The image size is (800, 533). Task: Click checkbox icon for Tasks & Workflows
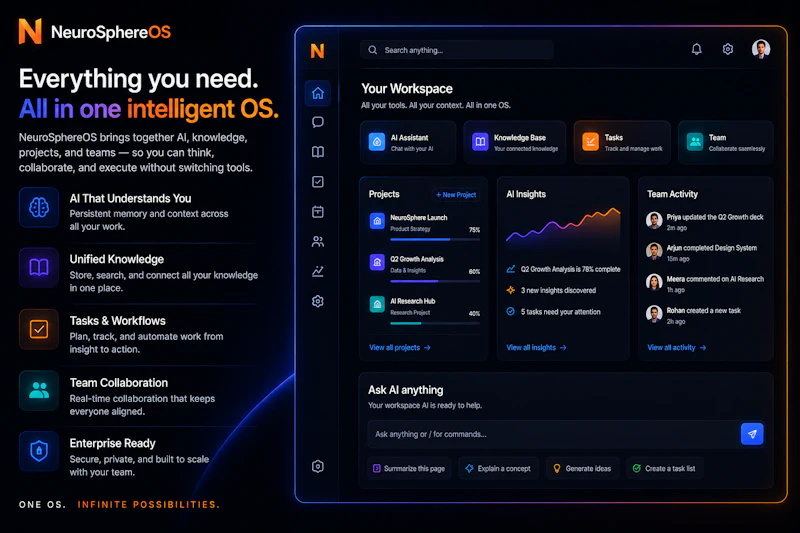[39, 329]
